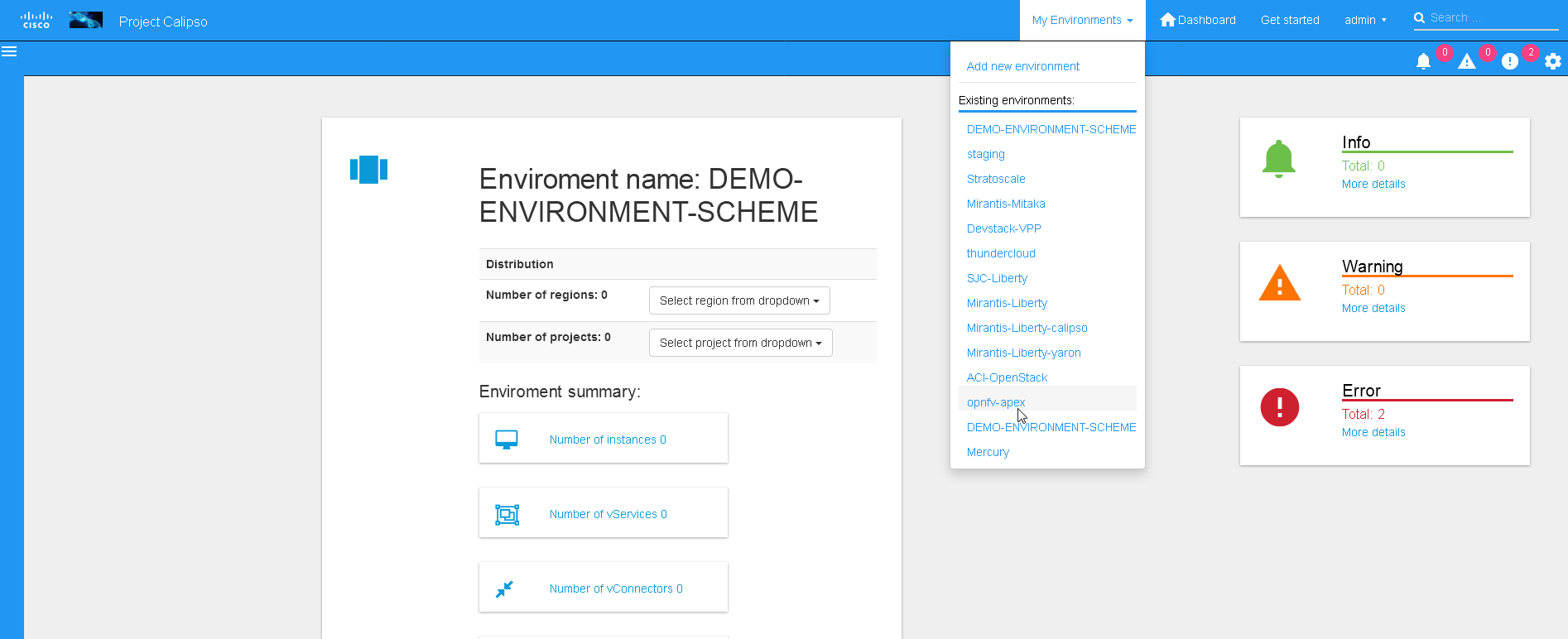The image size is (1568, 639).
Task: Open settings via the gear icon
Action: click(x=1552, y=61)
